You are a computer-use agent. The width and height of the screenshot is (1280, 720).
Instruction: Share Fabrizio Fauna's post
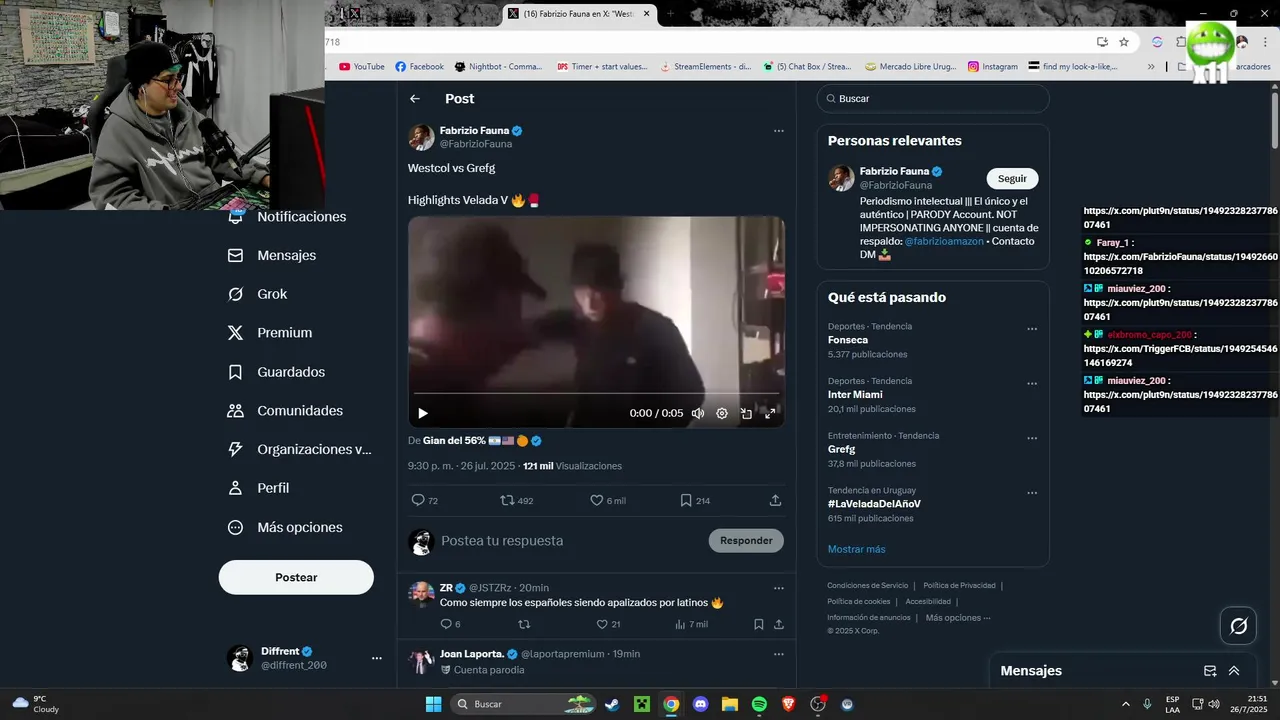point(775,500)
